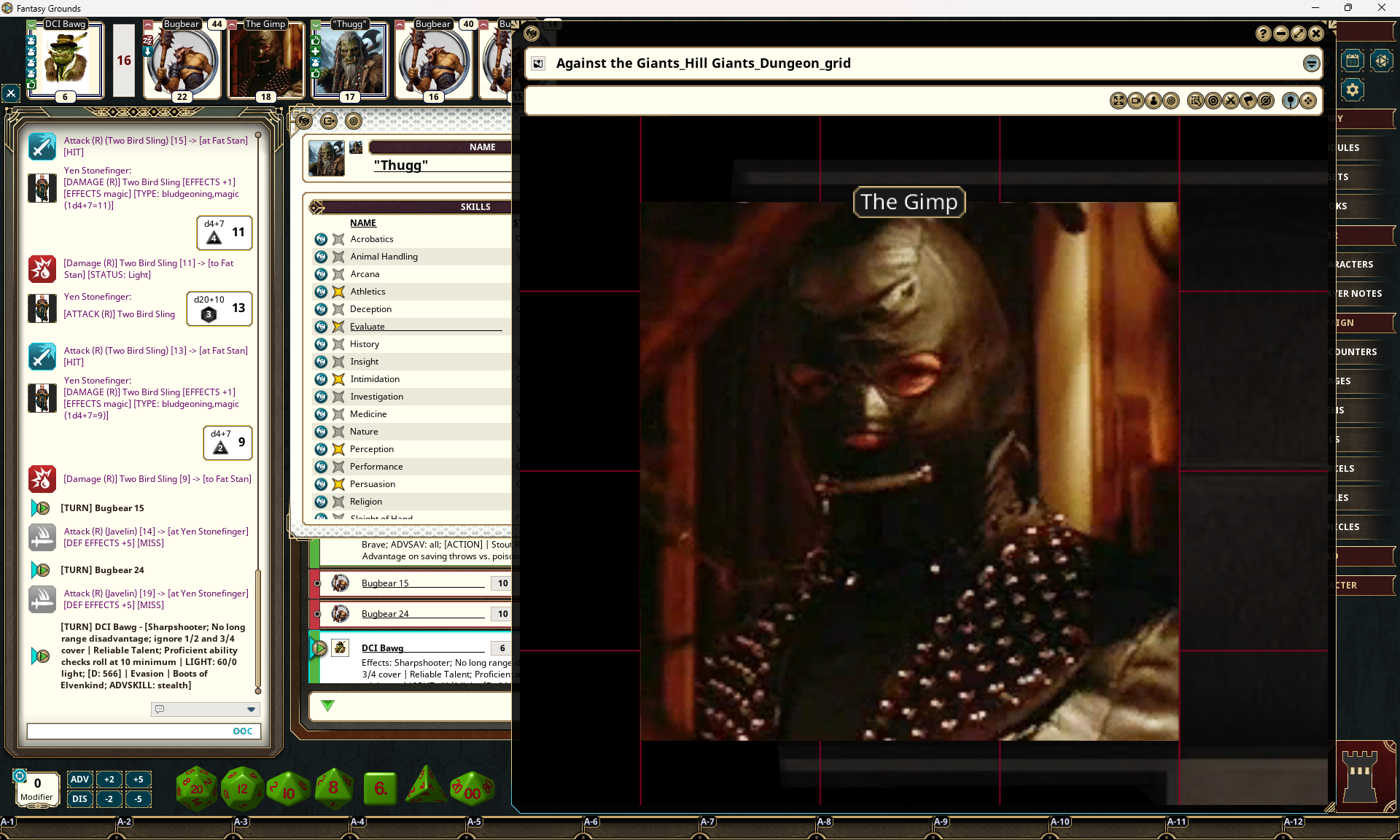Enable the ADV advantage toggle
Image resolution: width=1400 pixels, height=840 pixels.
coord(79,779)
